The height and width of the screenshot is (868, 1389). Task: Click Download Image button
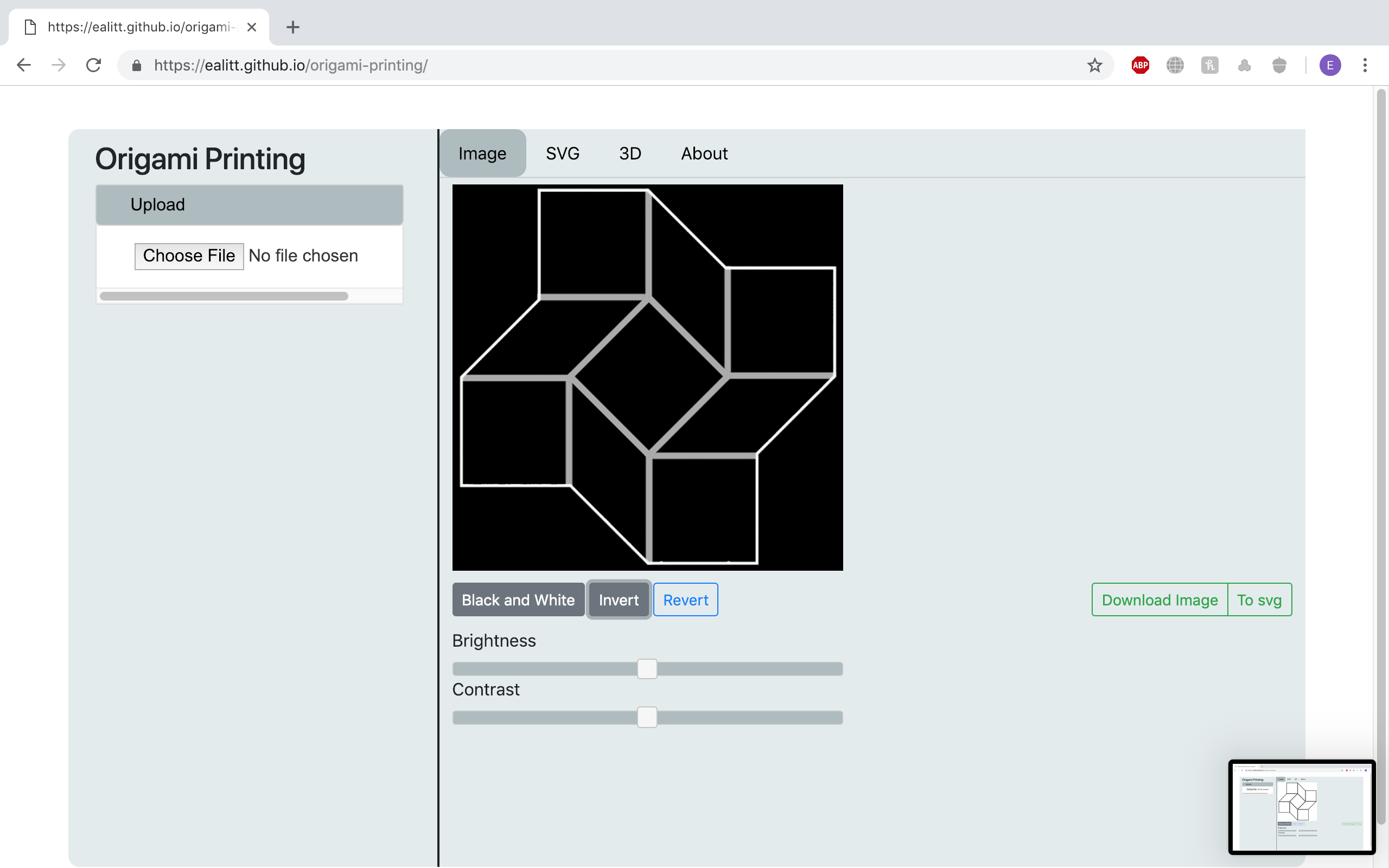(x=1159, y=600)
